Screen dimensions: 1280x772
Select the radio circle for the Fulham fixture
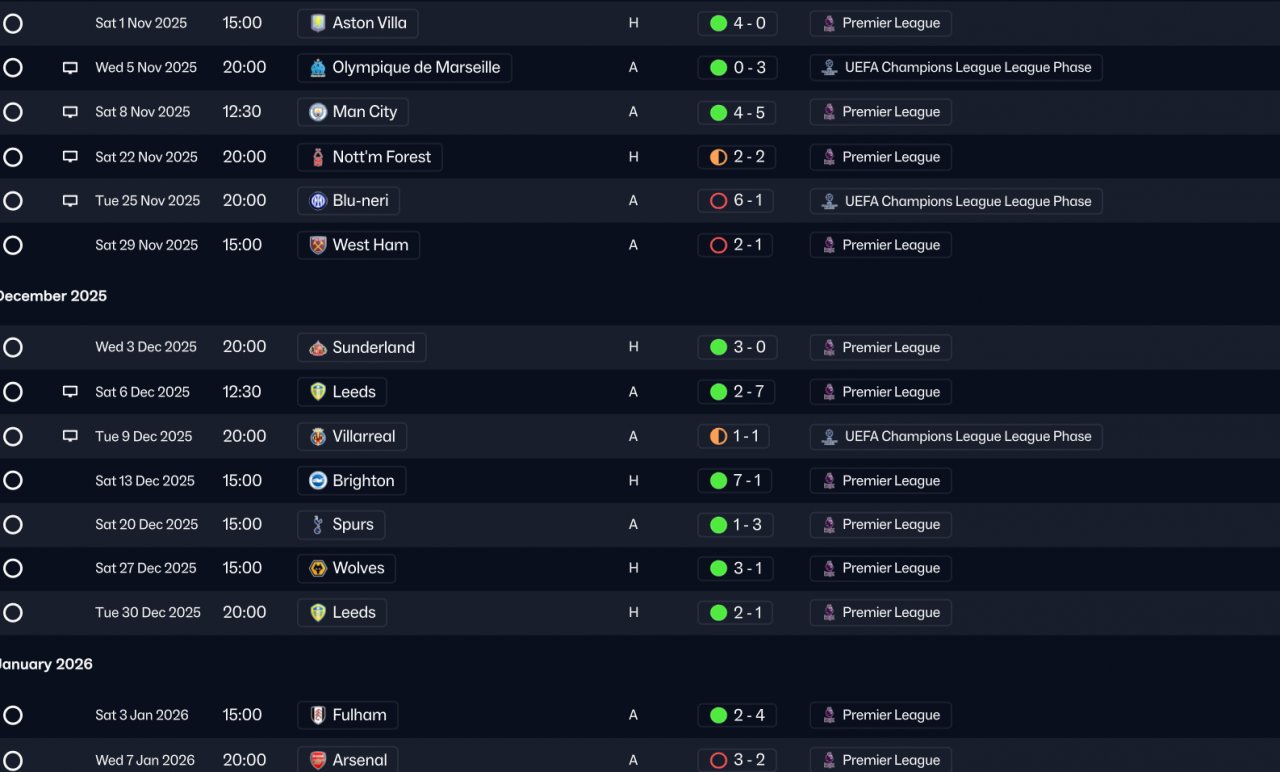[x=13, y=715]
